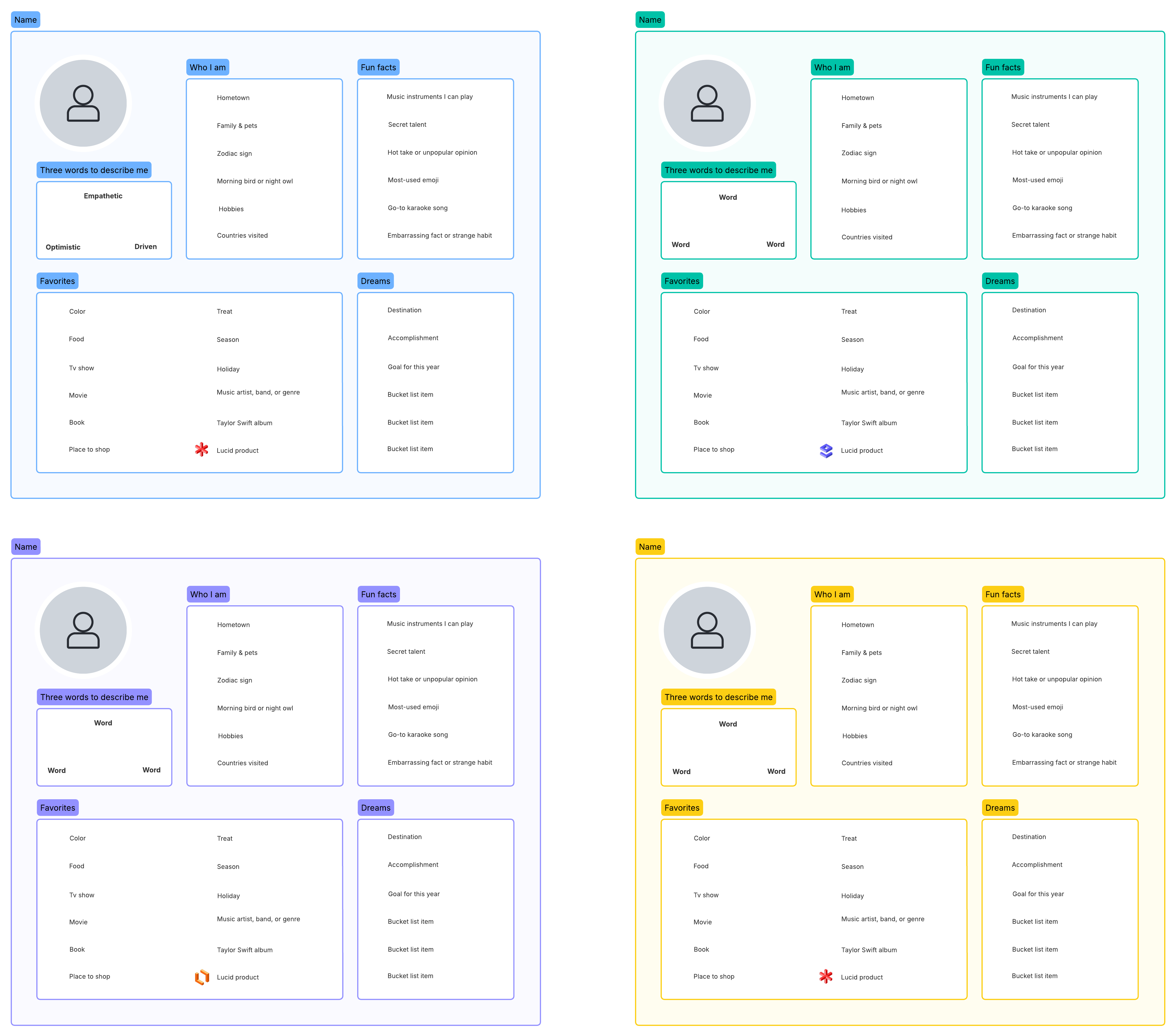Click the word Empathetic
Screen dimensions: 1176x1036
pos(103,196)
